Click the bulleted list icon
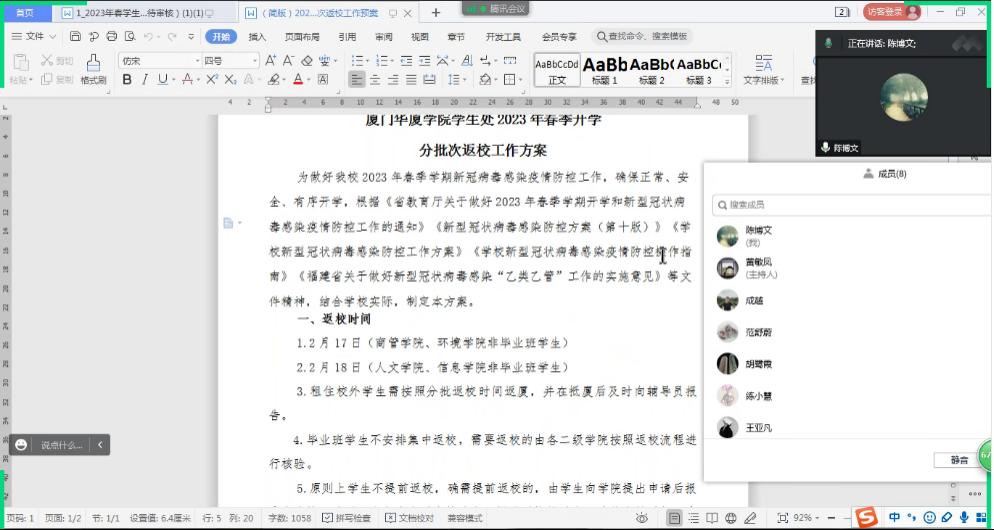Screen dimensions: 994x530 pos(357,61)
